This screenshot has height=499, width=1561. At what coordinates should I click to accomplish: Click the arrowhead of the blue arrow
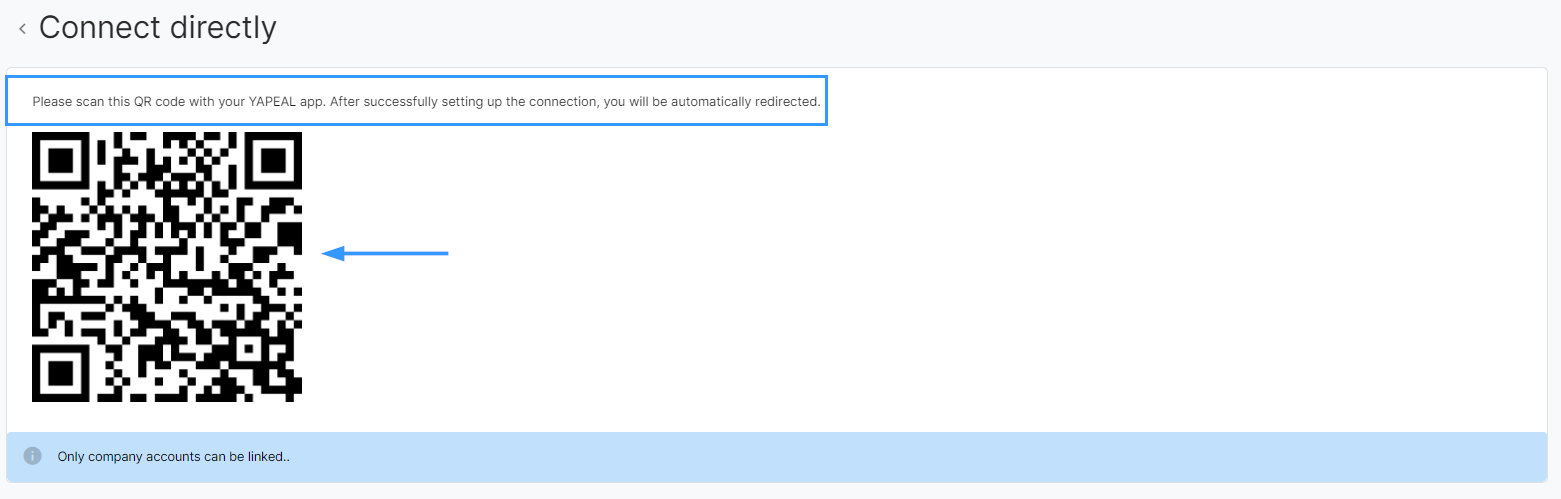click(333, 253)
